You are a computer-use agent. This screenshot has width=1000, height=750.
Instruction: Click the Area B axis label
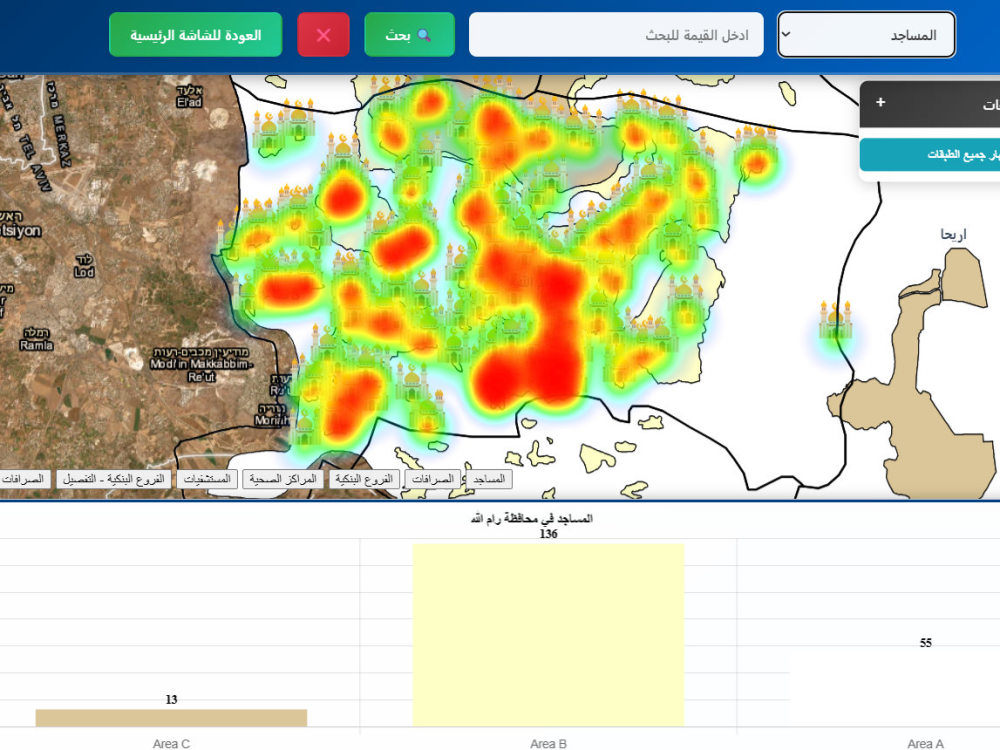click(548, 743)
